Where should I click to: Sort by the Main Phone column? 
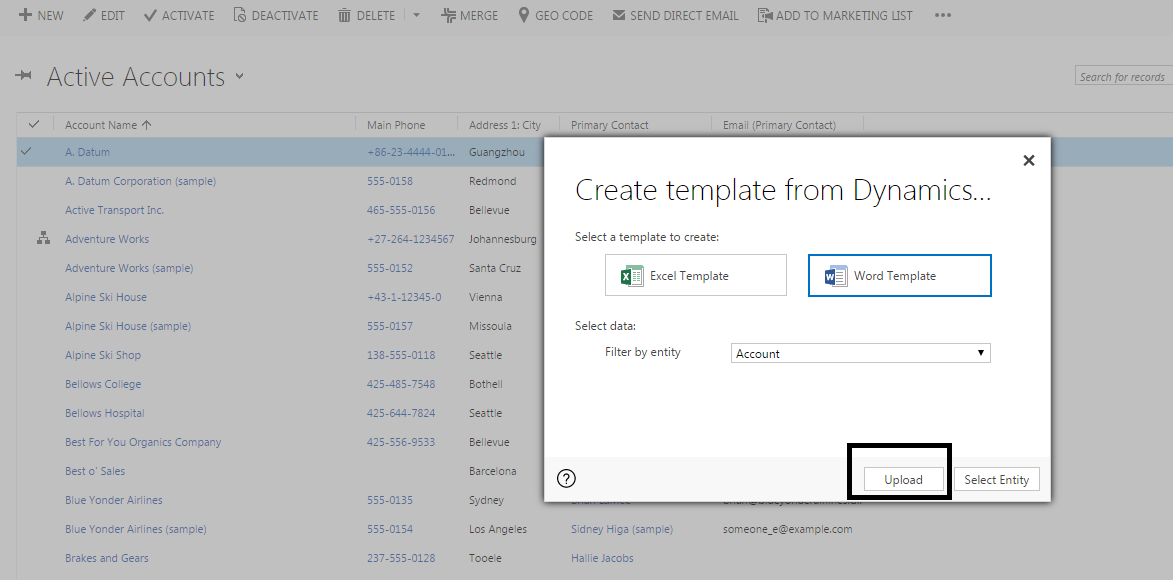(x=396, y=125)
